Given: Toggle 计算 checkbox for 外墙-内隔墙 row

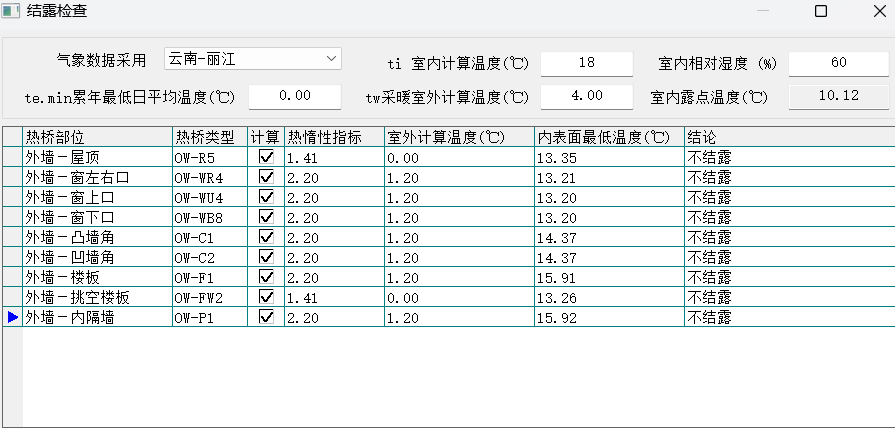Looking at the screenshot, I should click(266, 317).
